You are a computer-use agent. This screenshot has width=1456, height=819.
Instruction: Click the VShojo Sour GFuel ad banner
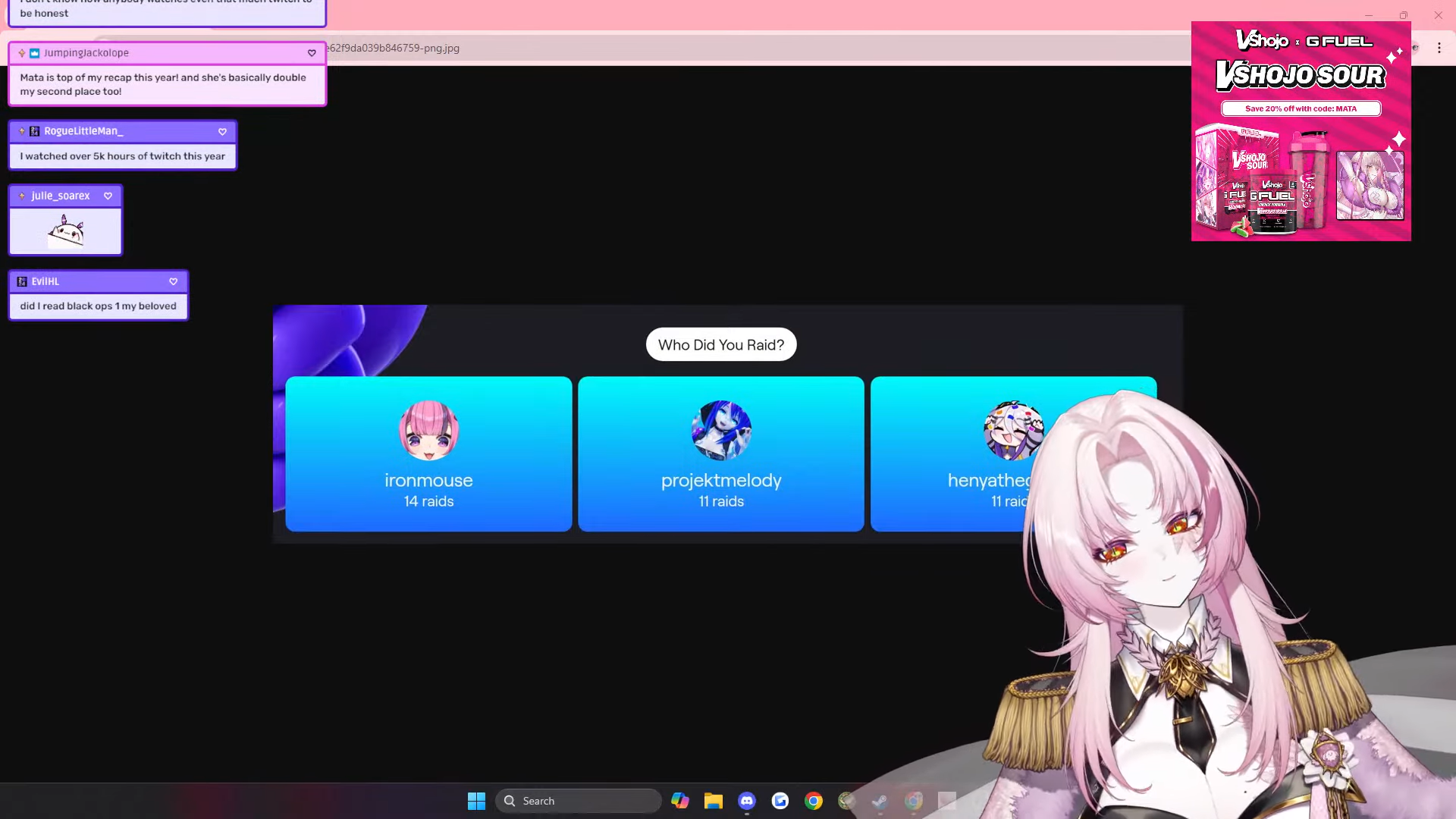point(1301,131)
